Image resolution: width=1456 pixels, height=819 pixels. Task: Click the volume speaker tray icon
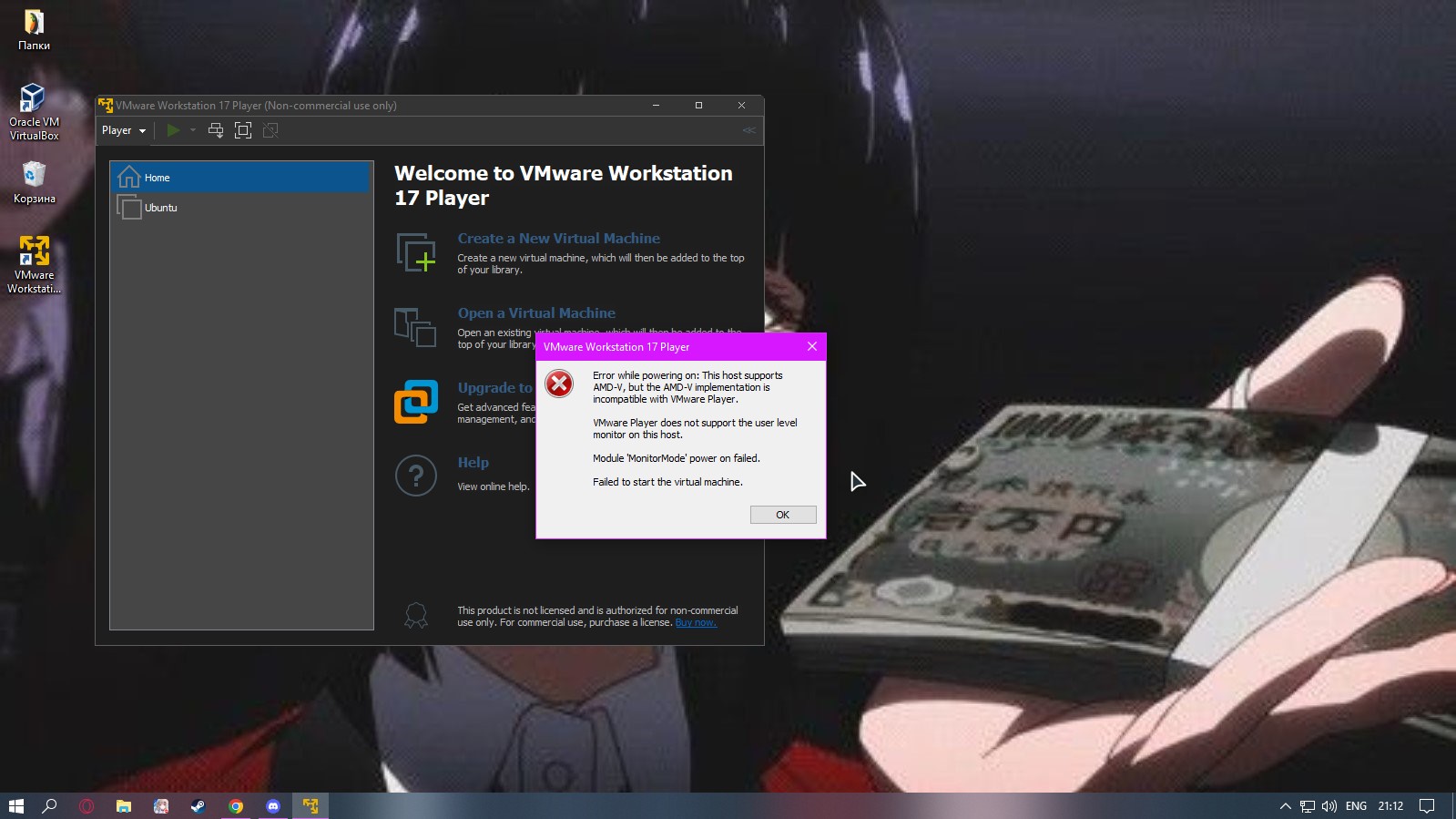(1329, 805)
